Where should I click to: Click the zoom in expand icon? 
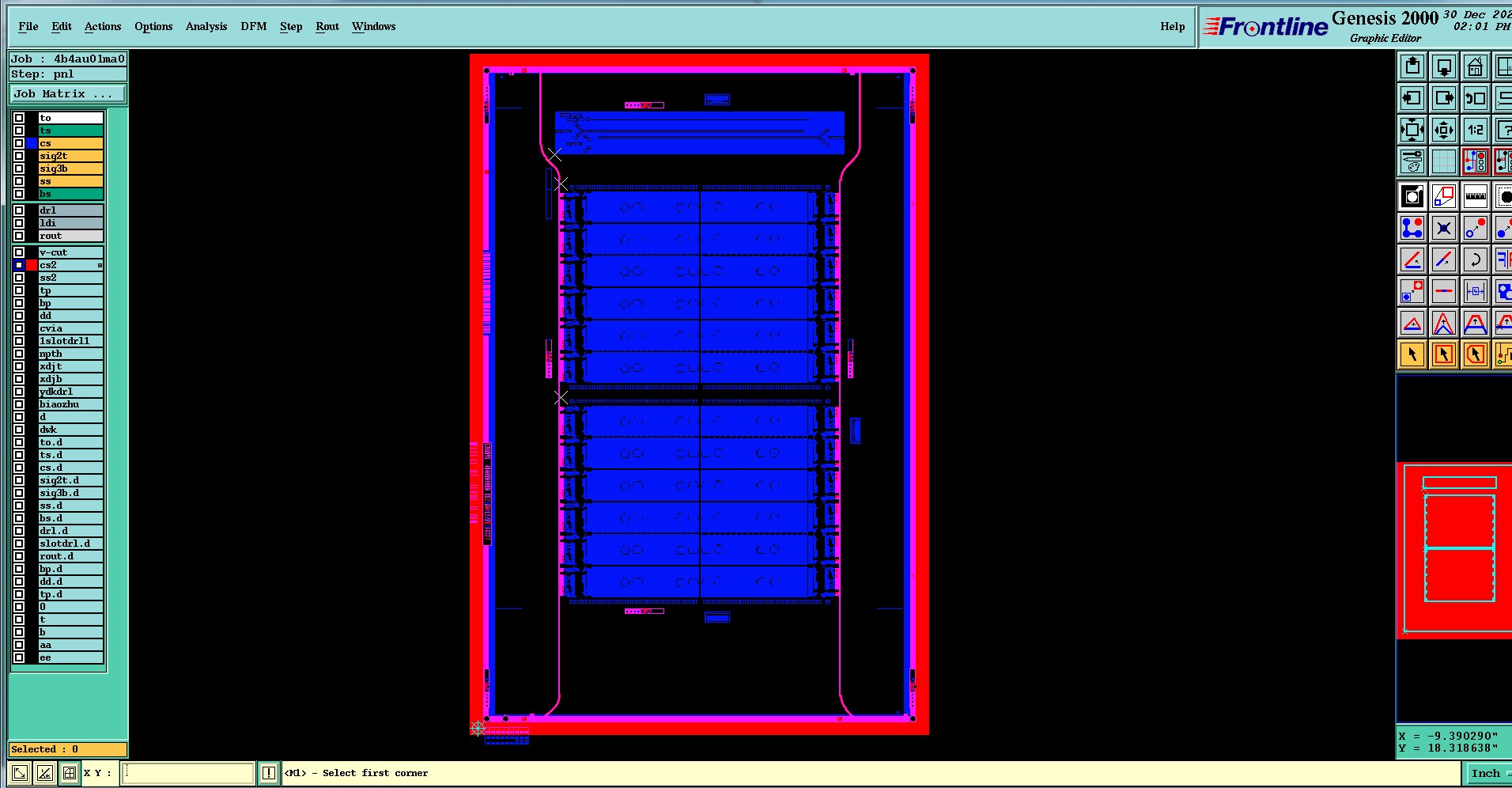point(1412,130)
